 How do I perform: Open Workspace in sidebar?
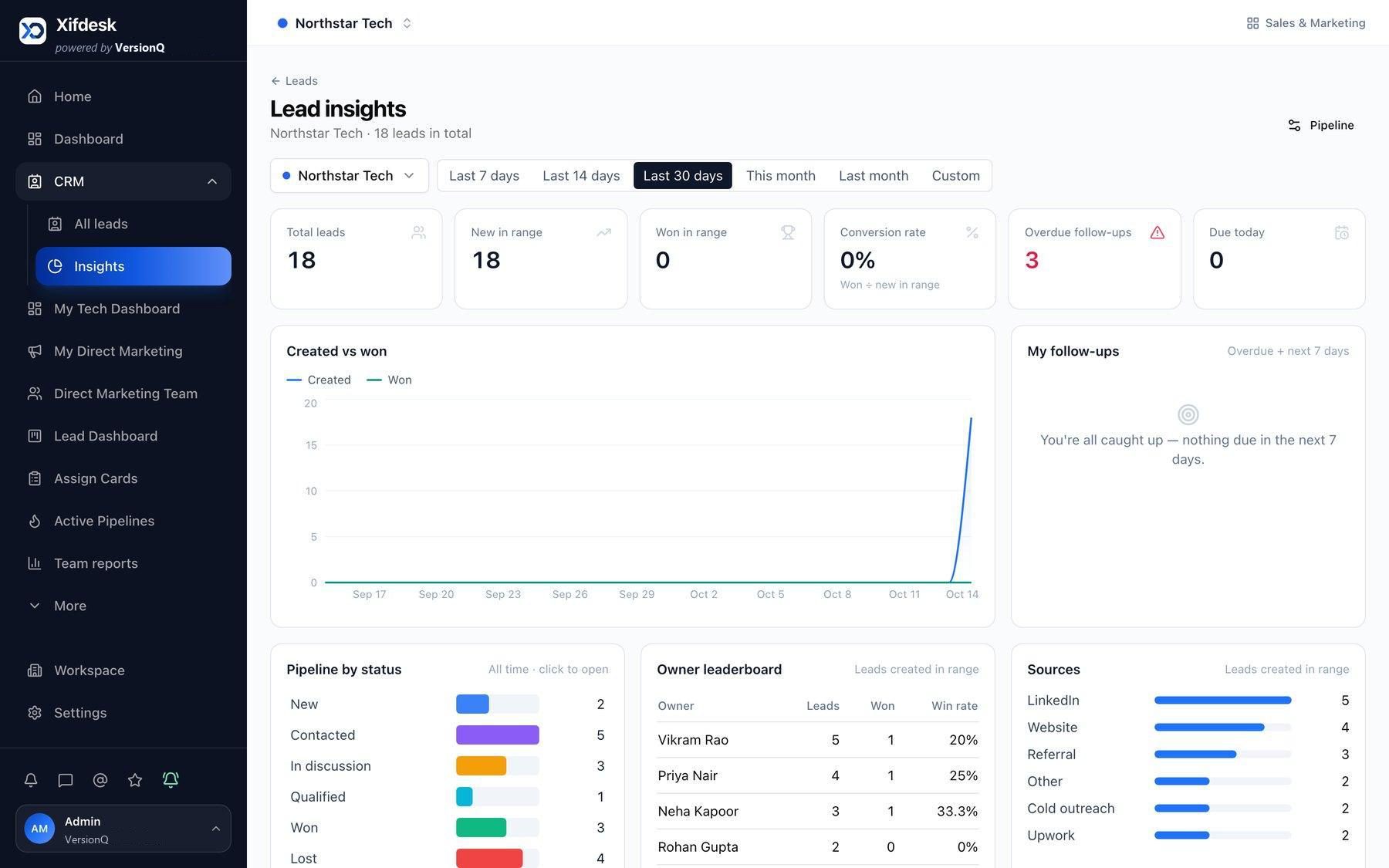(x=123, y=670)
